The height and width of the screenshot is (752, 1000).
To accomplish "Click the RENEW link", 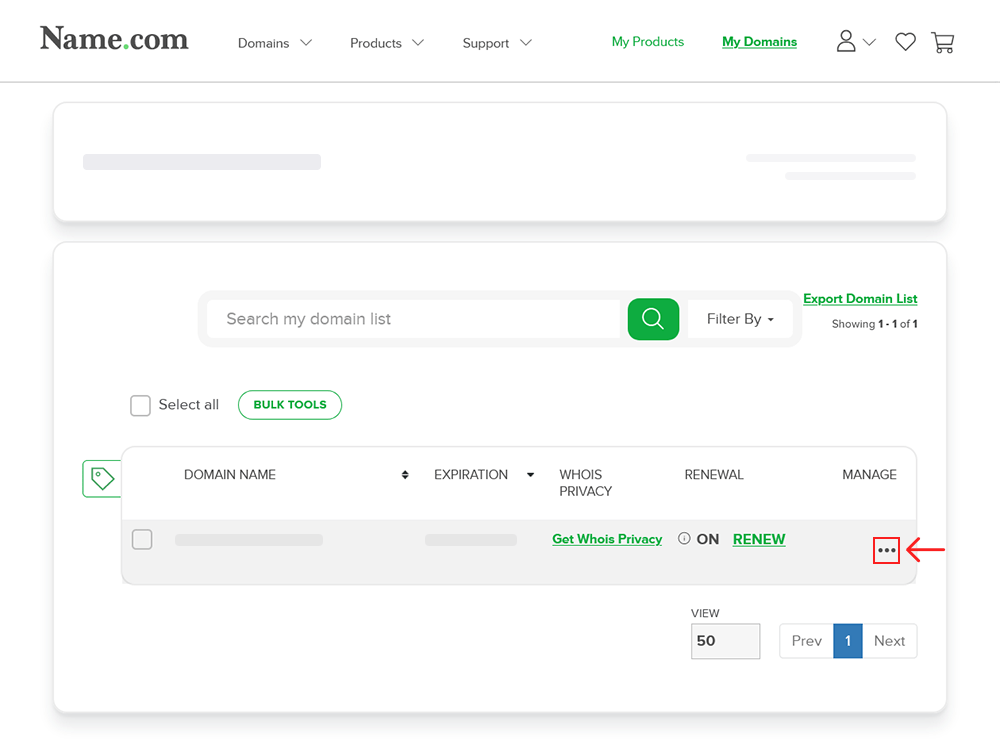I will coord(759,539).
